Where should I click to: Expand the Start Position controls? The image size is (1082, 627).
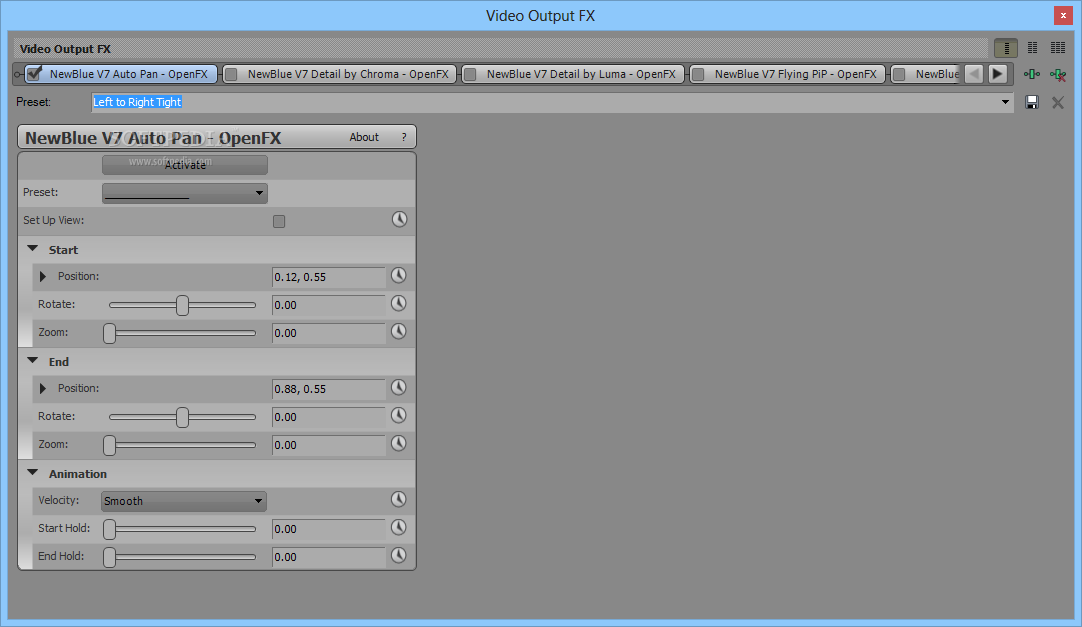click(43, 277)
